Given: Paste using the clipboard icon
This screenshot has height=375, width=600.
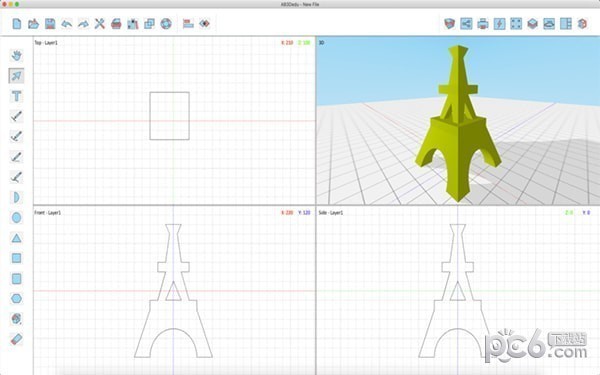Looking at the screenshot, I should [133, 24].
